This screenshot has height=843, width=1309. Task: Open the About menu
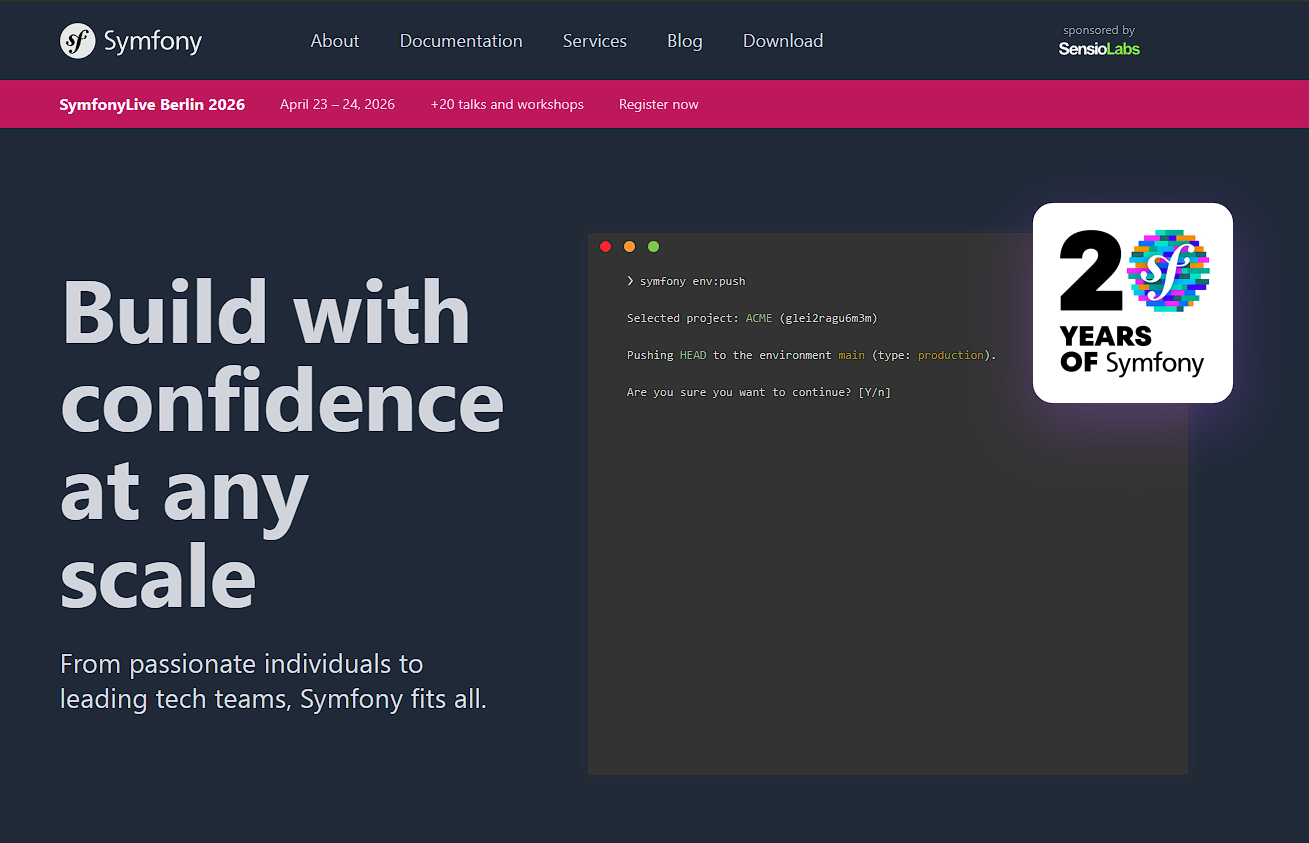tap(334, 40)
